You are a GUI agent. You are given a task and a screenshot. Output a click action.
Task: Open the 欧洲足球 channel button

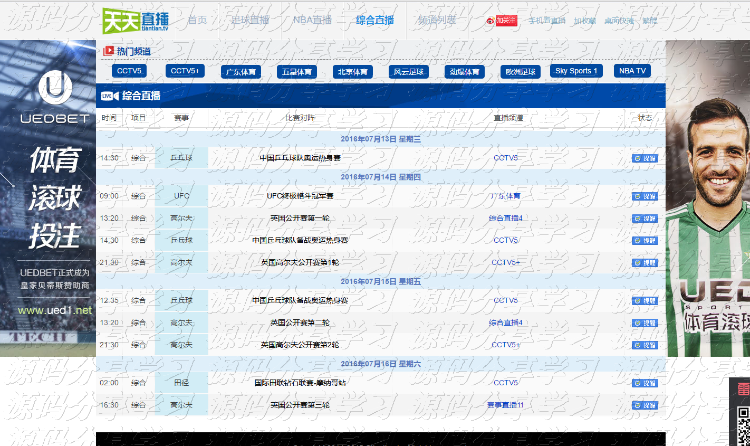point(520,72)
